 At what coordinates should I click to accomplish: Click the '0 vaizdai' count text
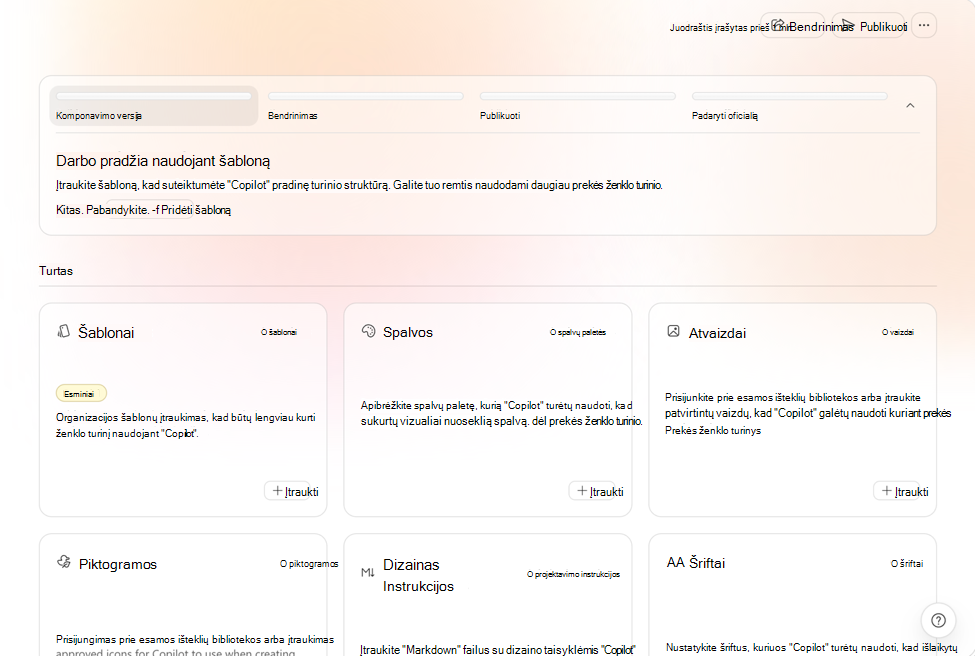point(898,332)
